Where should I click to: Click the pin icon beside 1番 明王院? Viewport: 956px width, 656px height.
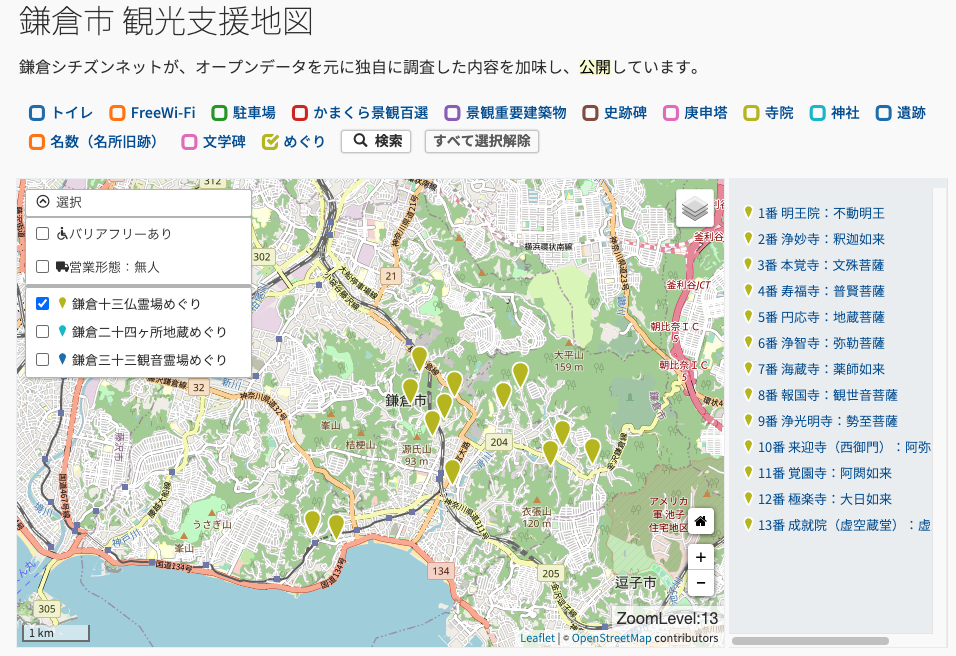[x=748, y=213]
